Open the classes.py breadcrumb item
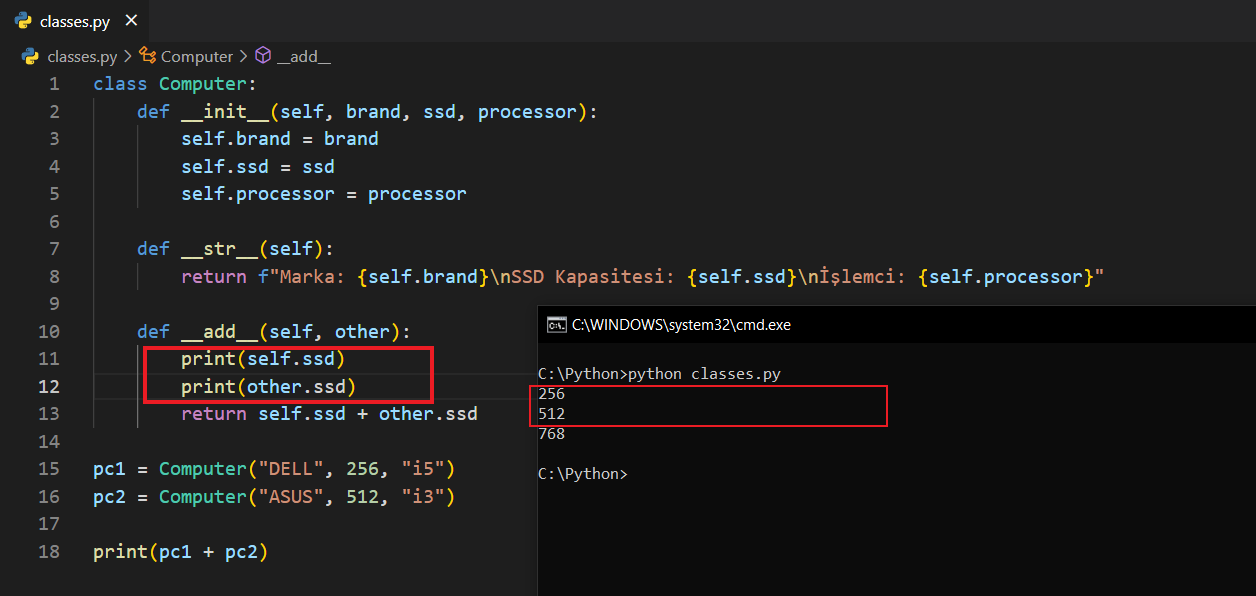The height and width of the screenshot is (596, 1256). (82, 57)
